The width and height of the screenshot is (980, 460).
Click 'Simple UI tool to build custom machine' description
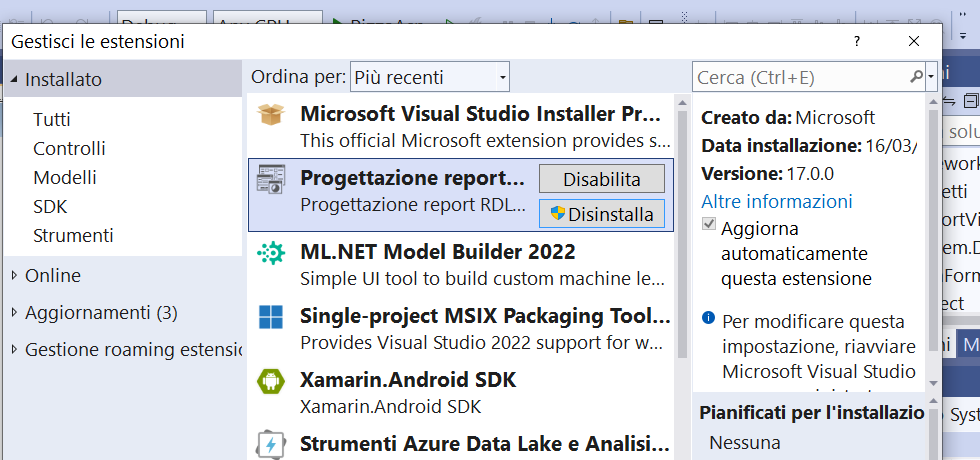(484, 278)
